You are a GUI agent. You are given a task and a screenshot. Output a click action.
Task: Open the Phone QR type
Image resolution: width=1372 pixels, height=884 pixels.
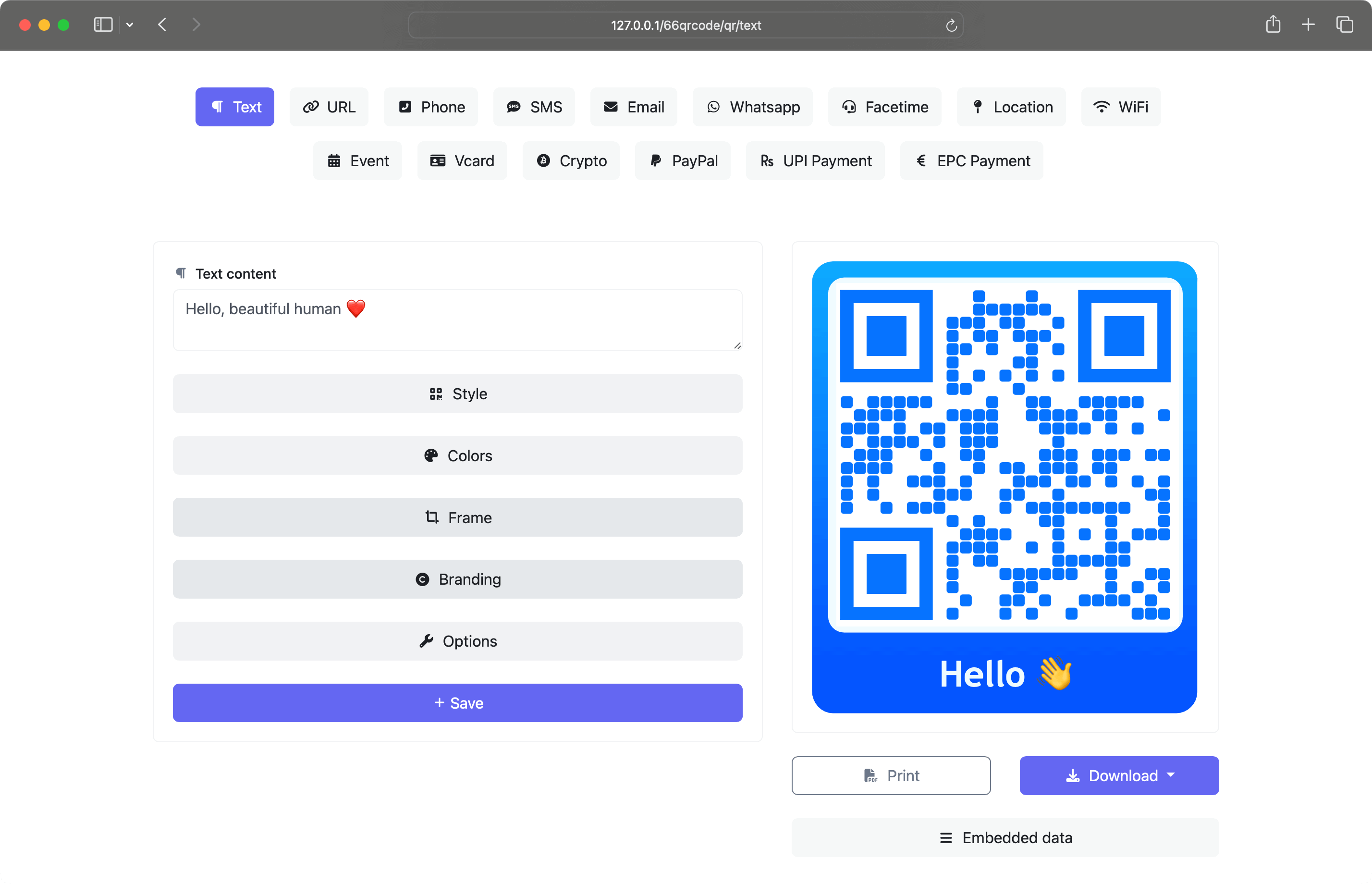431,107
